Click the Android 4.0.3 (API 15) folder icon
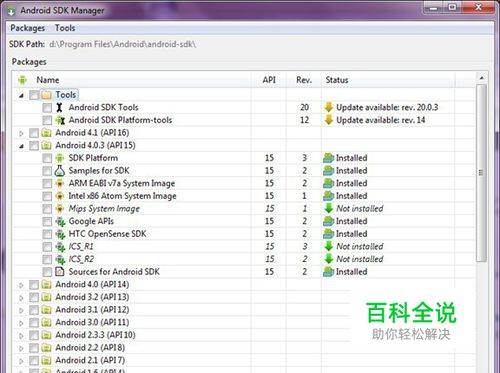Screen dimensions: 500x373 46,146
